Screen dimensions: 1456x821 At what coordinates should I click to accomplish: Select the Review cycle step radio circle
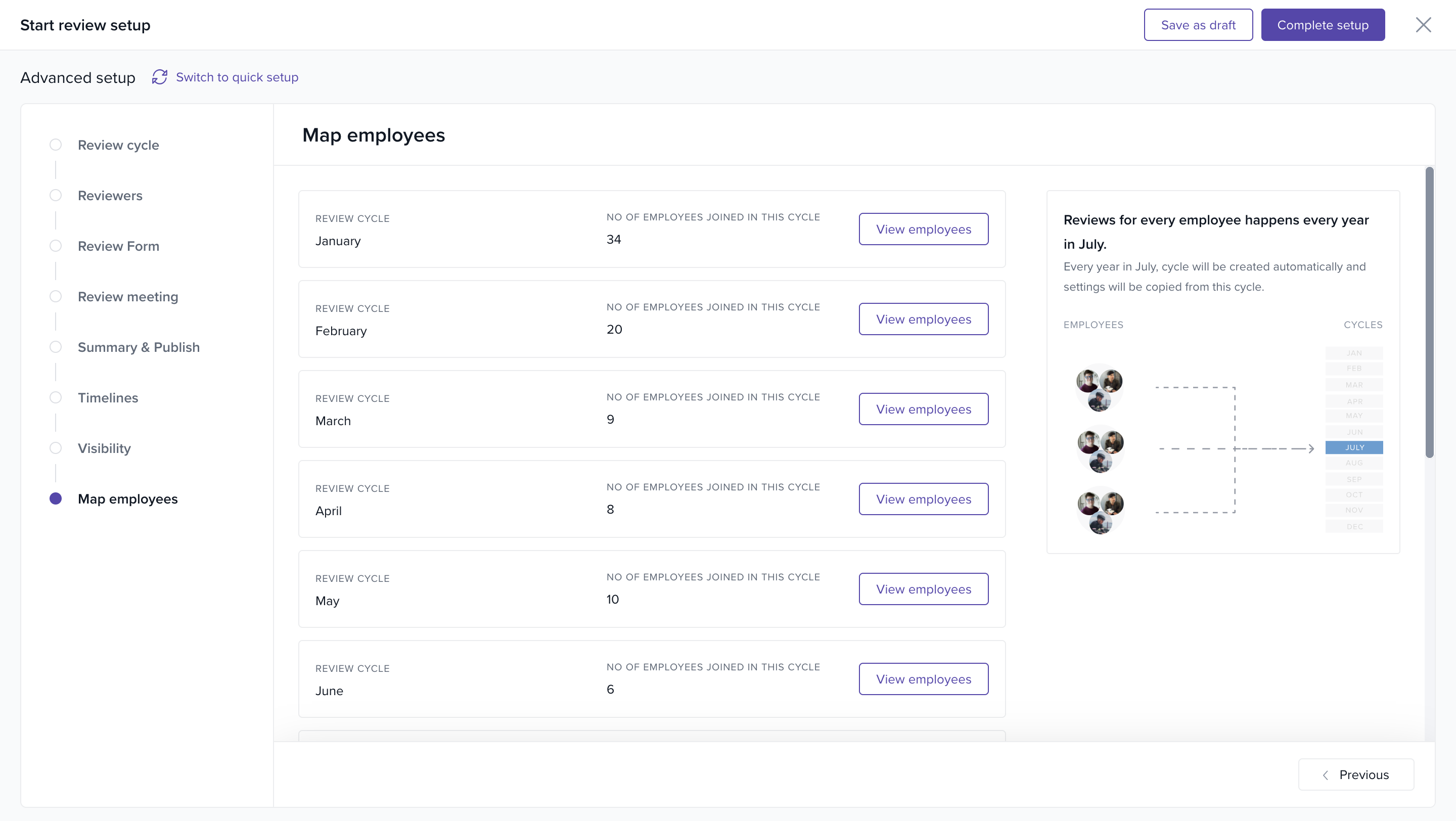pyautogui.click(x=56, y=145)
